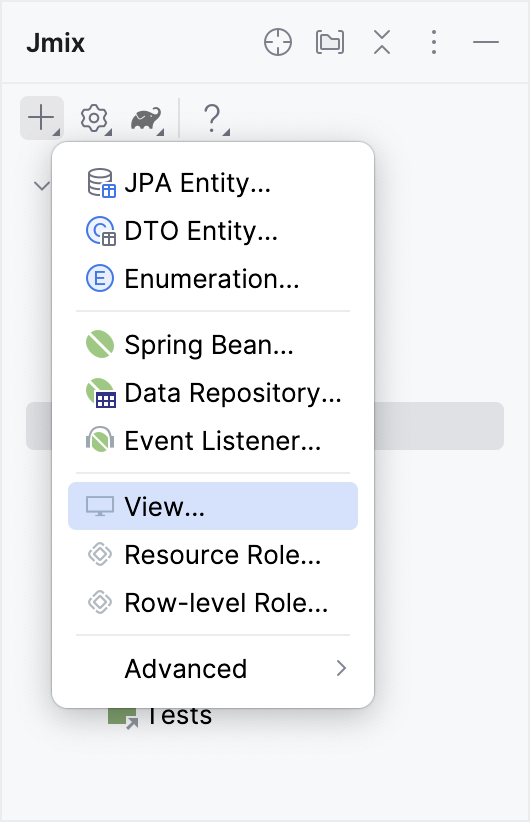Select Event Listener menu entry
530x822 pixels.
[x=213, y=440]
